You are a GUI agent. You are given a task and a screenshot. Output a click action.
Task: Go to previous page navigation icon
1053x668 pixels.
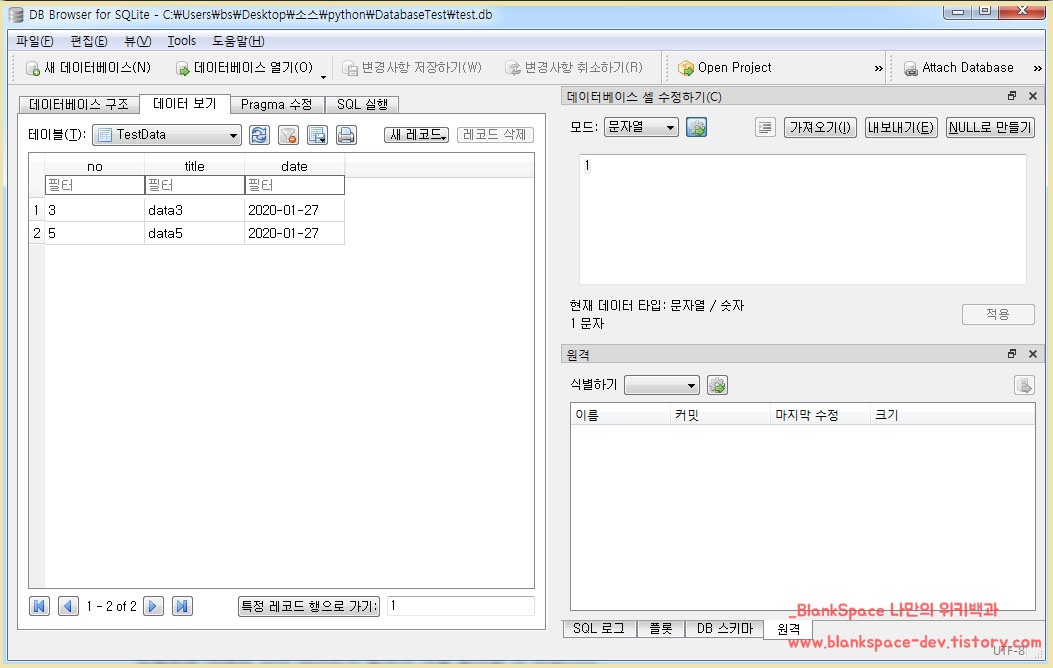68,606
